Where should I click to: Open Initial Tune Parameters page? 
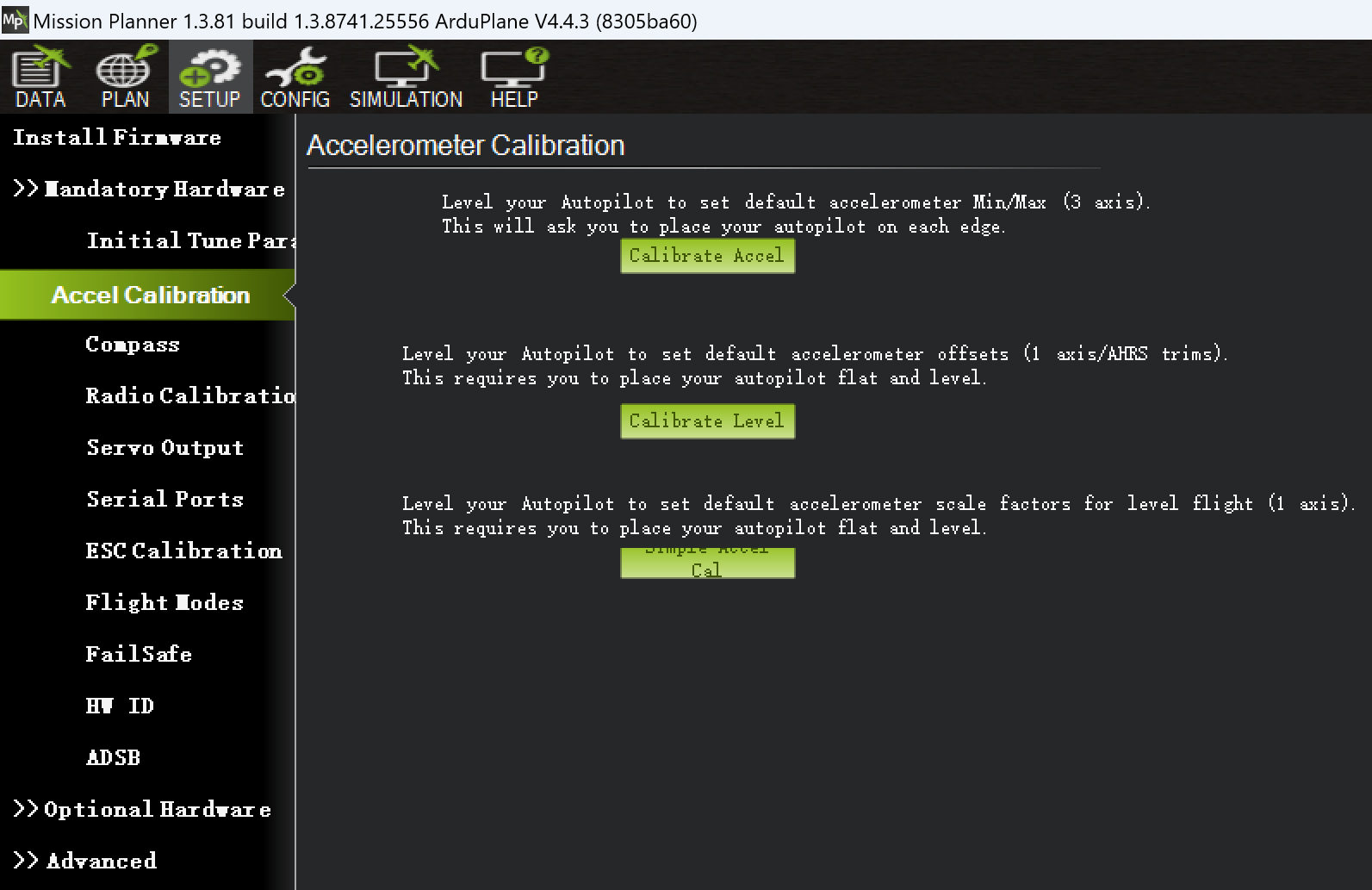point(191,241)
